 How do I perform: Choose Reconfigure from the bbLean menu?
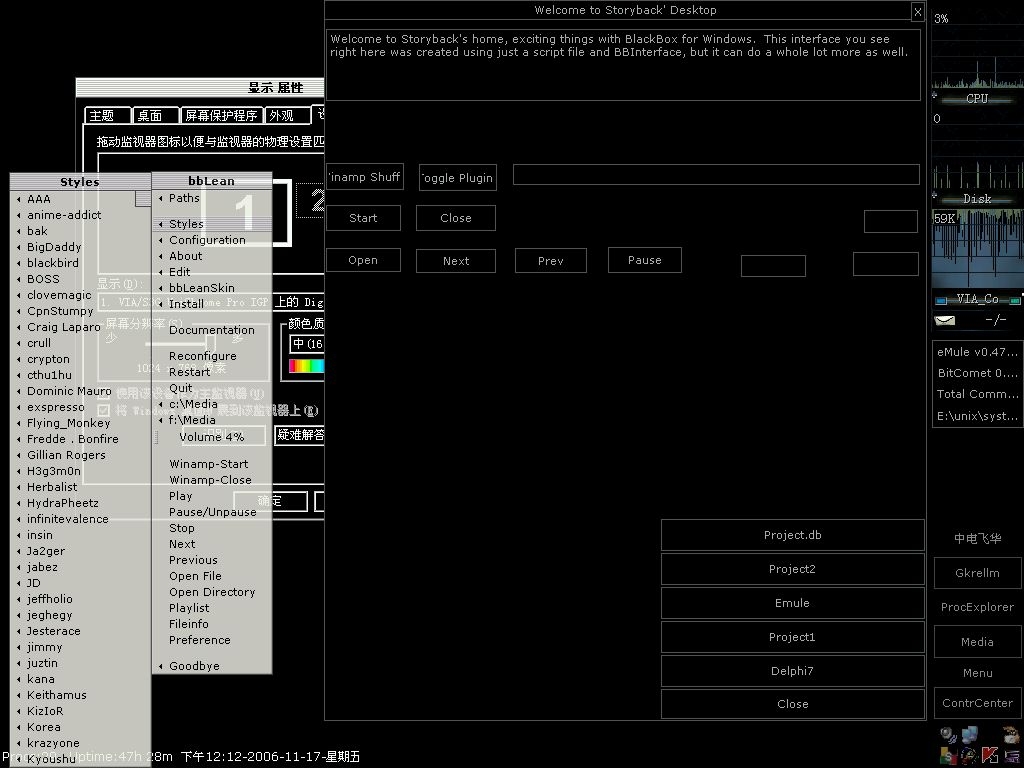click(x=212, y=356)
